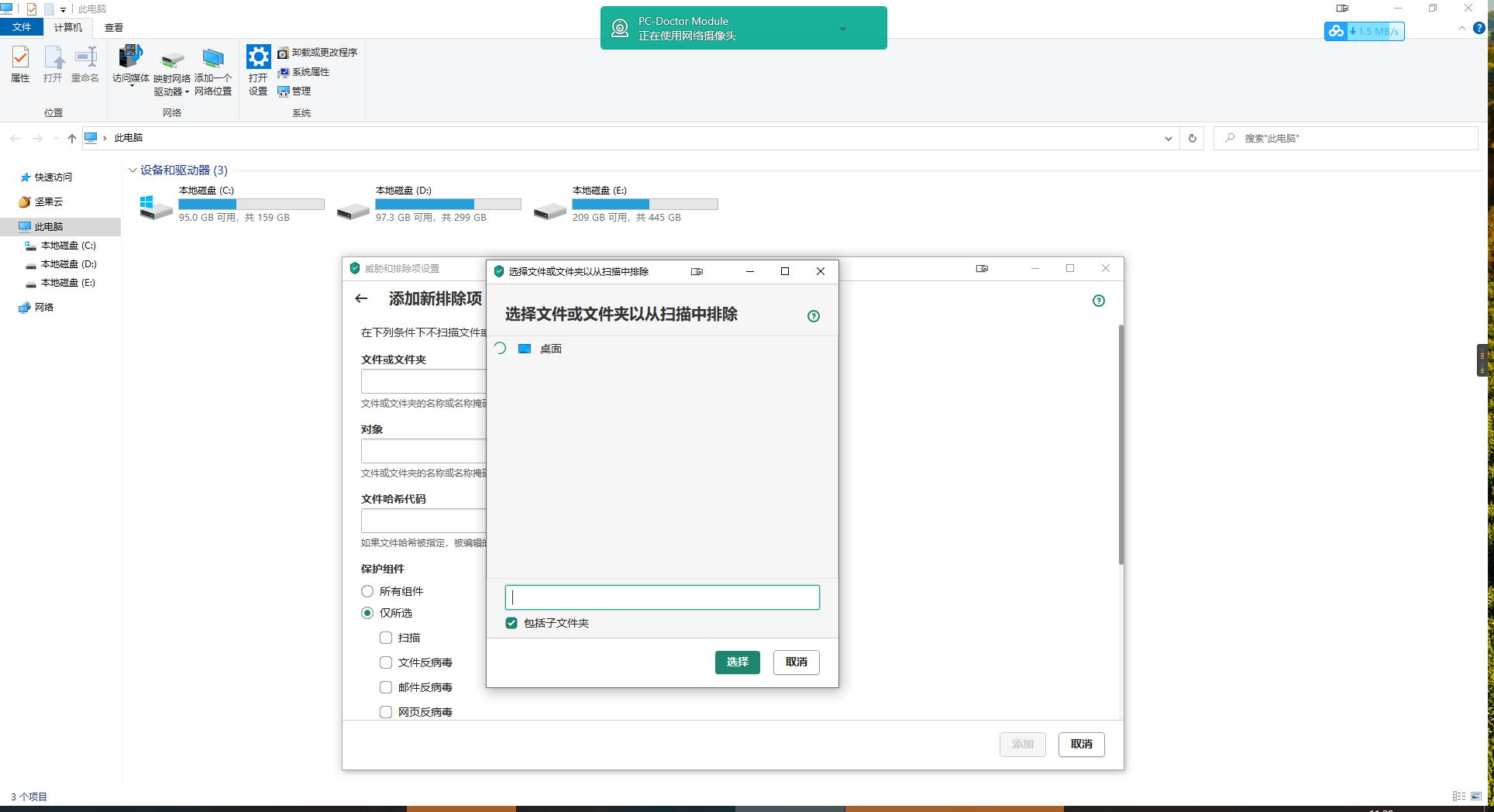1494x812 pixels.
Task: Refresh the address bar location
Action: [x=1192, y=139]
